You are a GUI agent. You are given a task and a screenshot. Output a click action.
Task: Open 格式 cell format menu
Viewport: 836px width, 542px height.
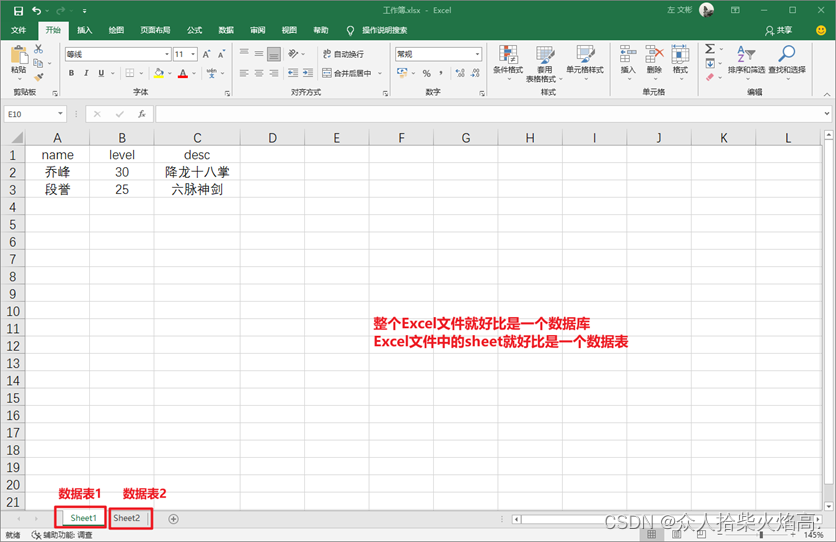[680, 63]
